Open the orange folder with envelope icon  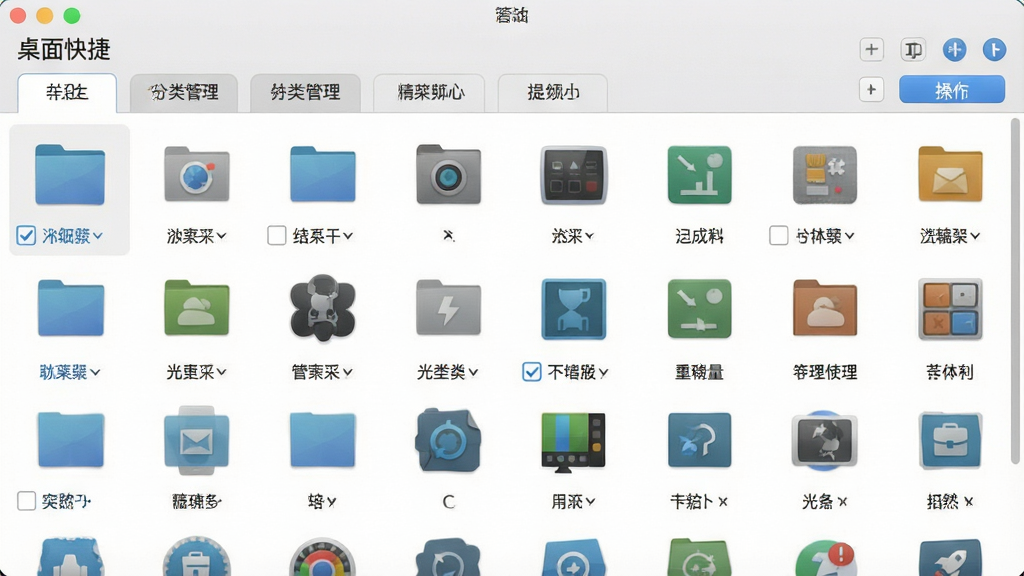point(950,174)
